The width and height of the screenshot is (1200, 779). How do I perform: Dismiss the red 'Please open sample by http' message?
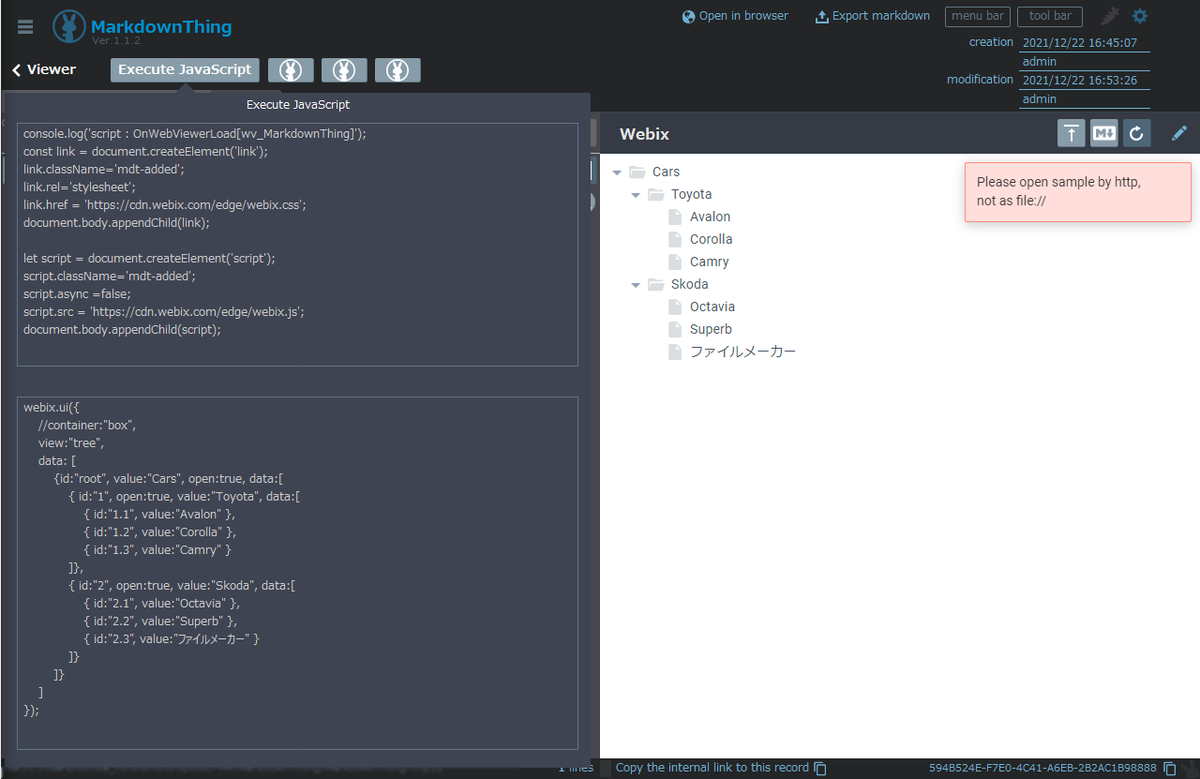[1078, 192]
